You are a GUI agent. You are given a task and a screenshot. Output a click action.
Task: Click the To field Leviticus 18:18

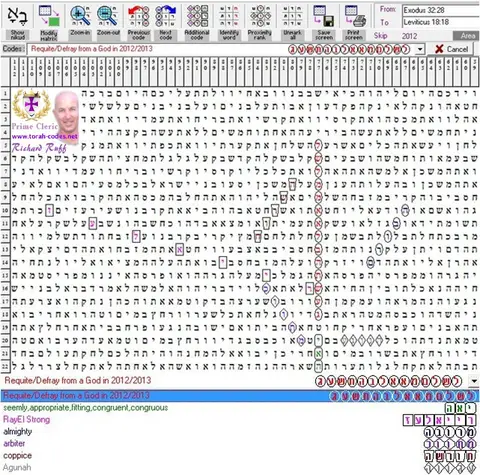(x=441, y=22)
